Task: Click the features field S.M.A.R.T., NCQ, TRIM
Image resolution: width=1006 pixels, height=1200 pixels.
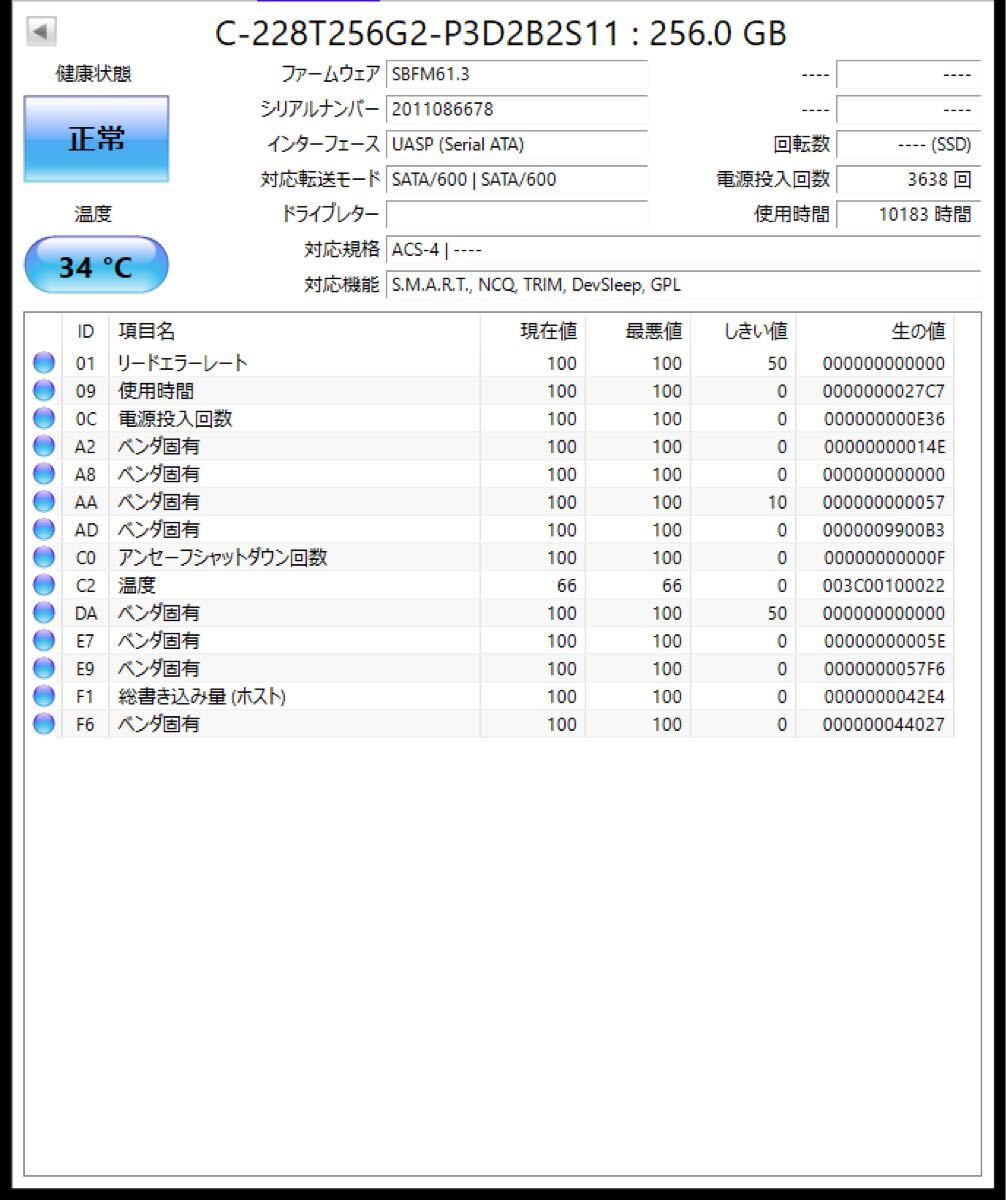Action: coord(683,285)
